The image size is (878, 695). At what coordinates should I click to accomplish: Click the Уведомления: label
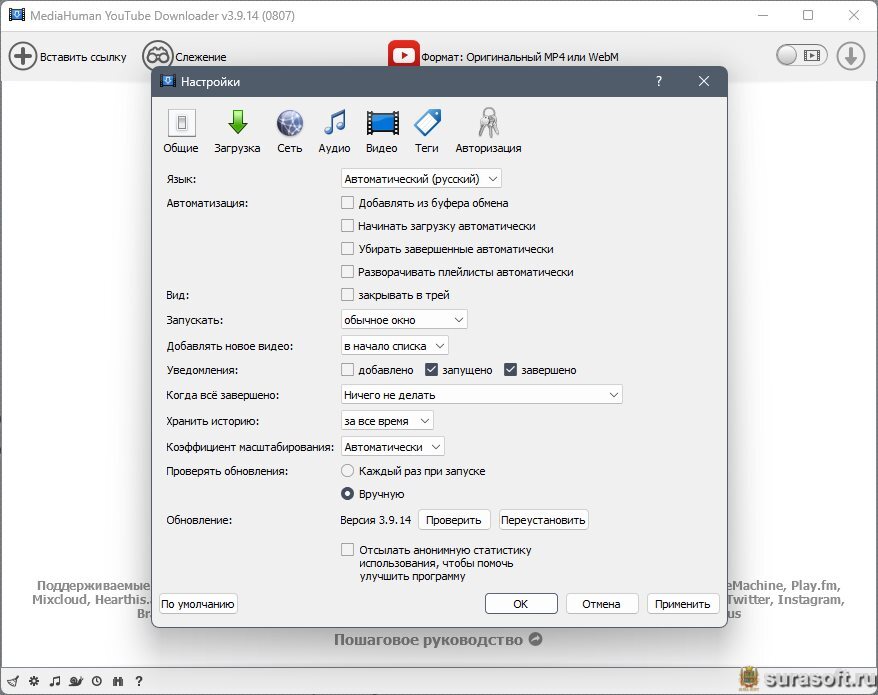point(202,370)
